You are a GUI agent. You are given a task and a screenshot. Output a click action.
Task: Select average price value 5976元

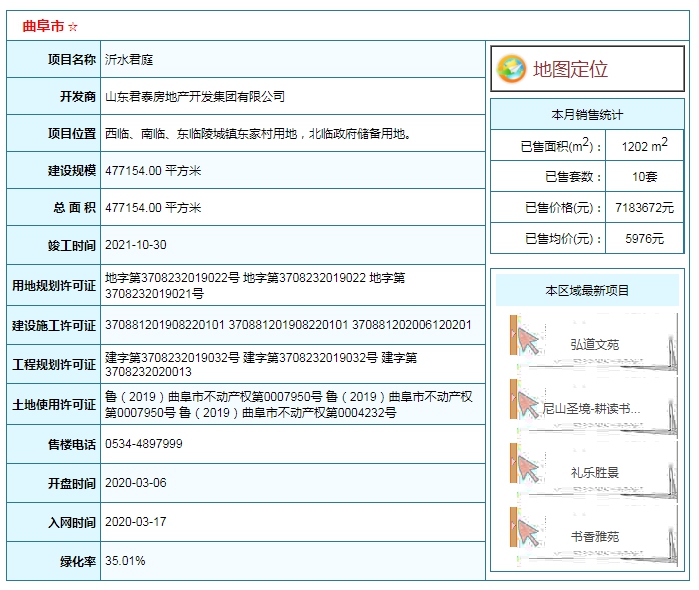click(644, 239)
